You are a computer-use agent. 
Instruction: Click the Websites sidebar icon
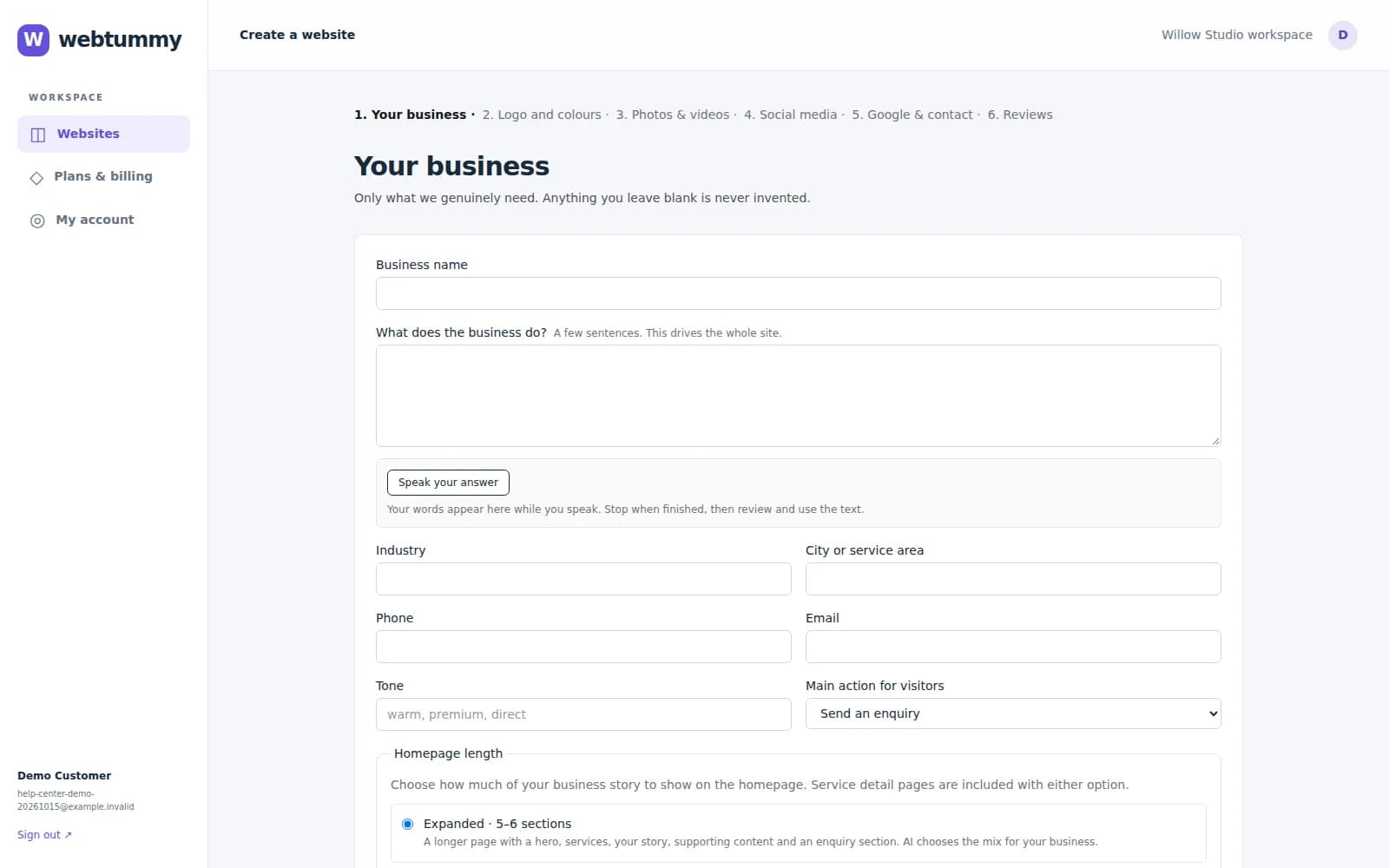(x=37, y=135)
